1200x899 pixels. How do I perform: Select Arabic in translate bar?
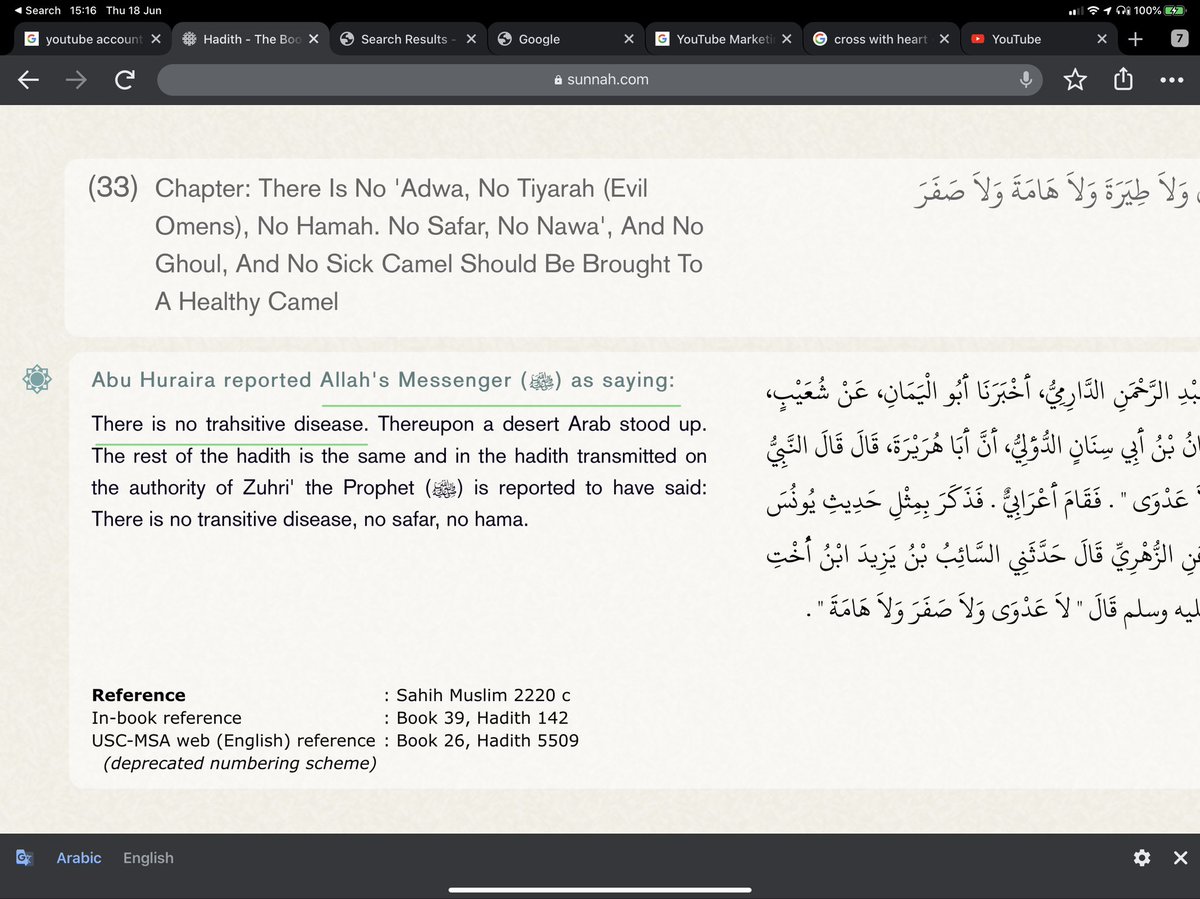click(x=79, y=858)
